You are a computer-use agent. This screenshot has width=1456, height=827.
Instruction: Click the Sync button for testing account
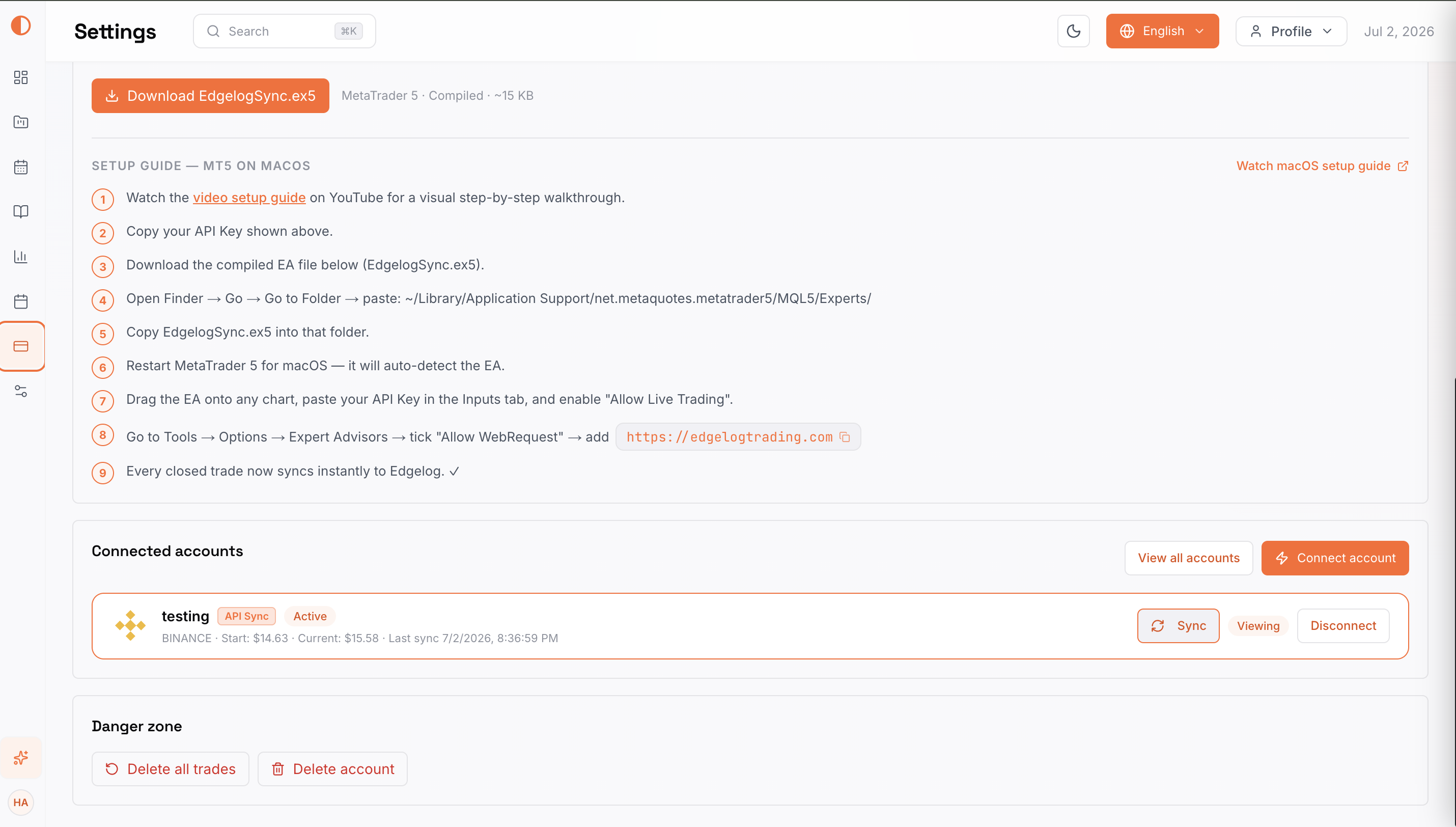coord(1178,626)
